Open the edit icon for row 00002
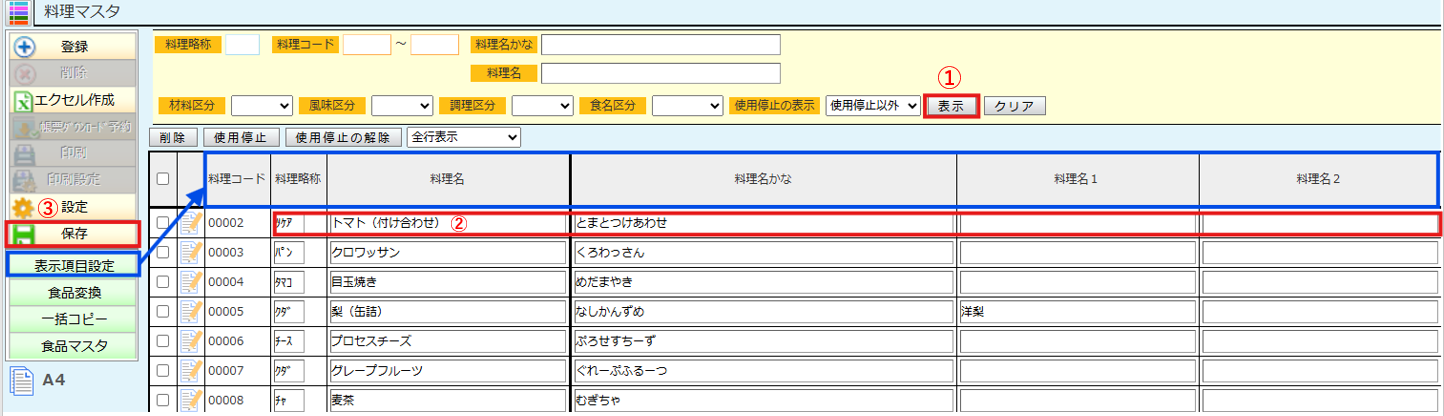1444x416 pixels. [x=191, y=224]
